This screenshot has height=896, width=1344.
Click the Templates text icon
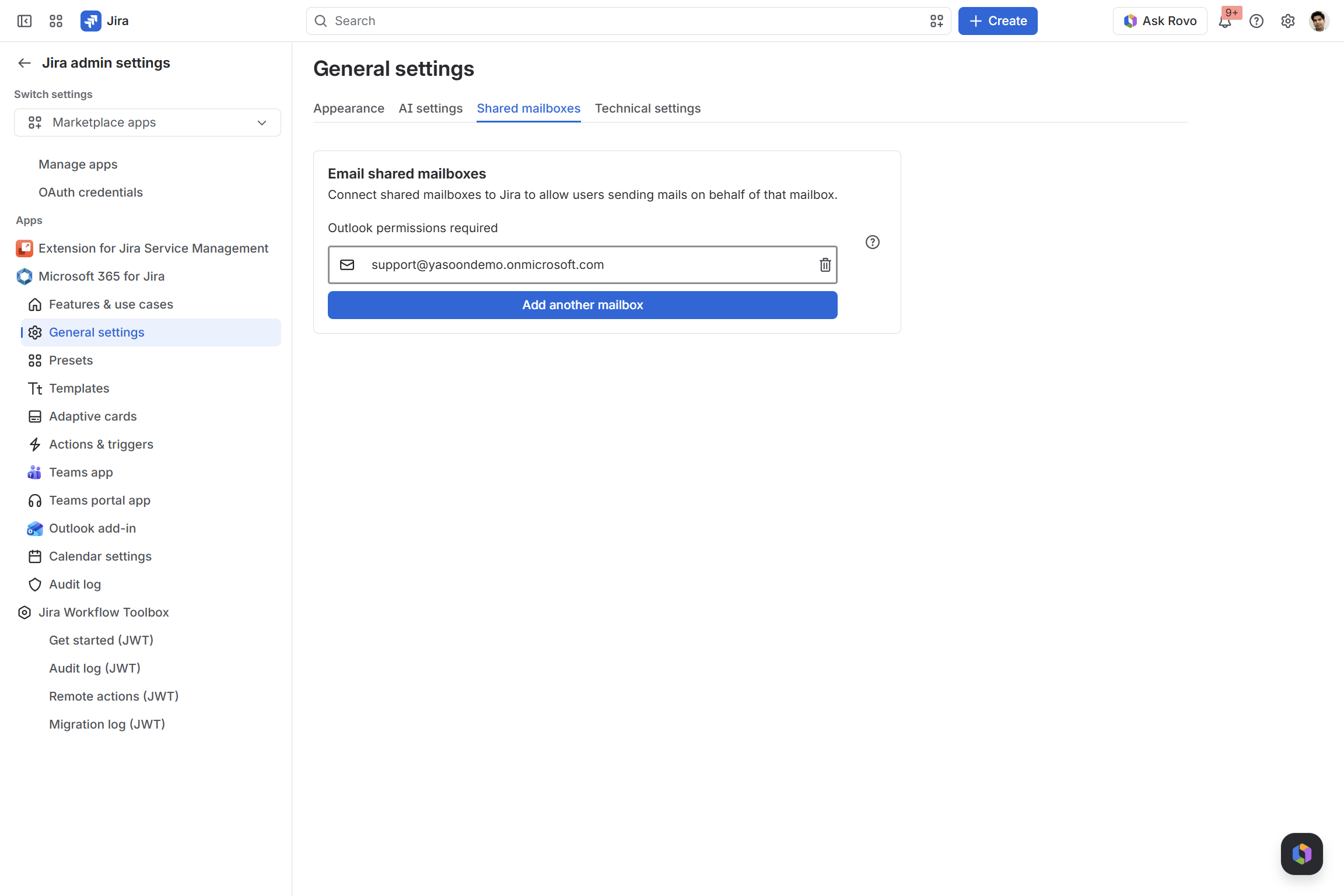click(35, 388)
